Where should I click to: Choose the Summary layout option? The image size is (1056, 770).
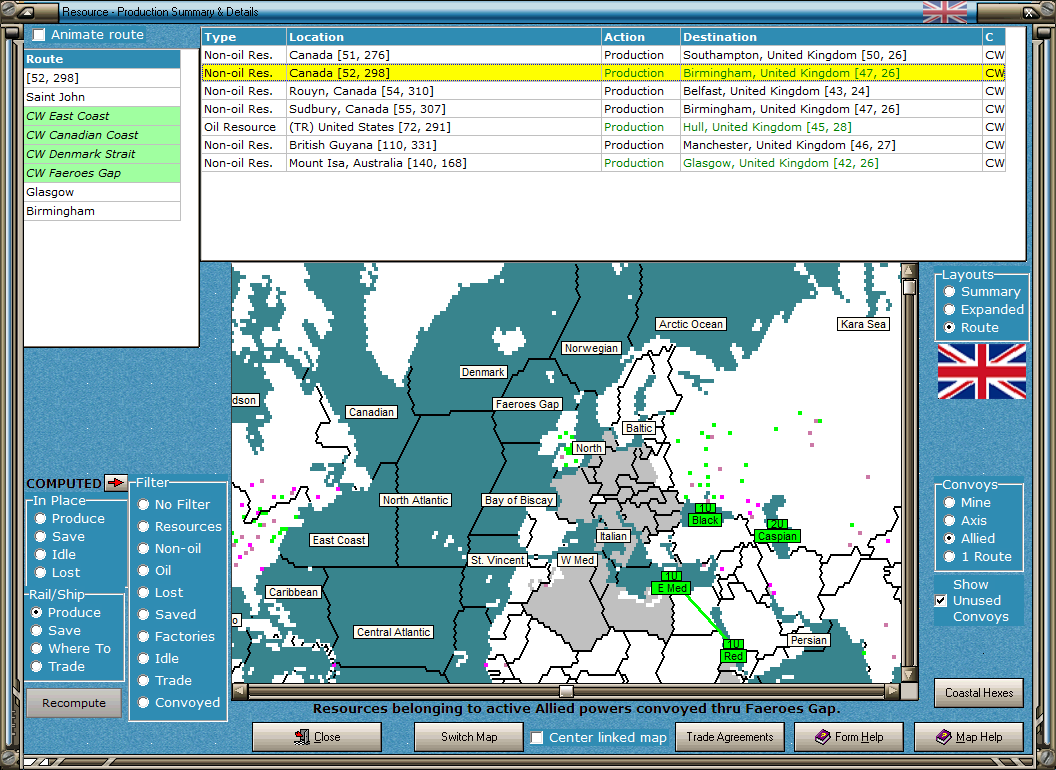[x=949, y=292]
